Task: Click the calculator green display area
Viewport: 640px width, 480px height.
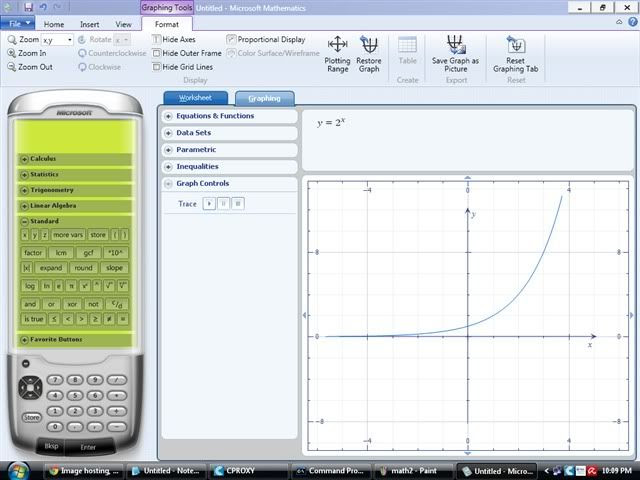Action: 75,136
